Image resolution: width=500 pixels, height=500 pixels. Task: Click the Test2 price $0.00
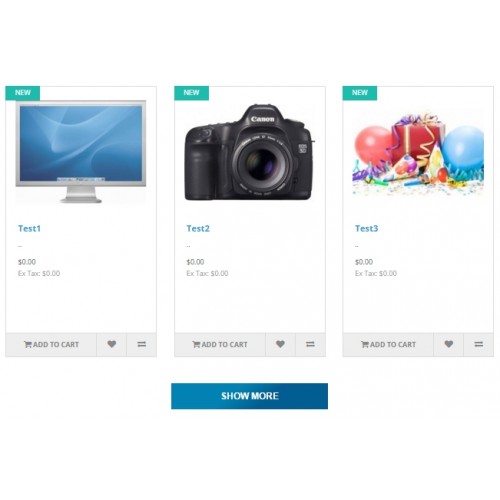(x=195, y=262)
